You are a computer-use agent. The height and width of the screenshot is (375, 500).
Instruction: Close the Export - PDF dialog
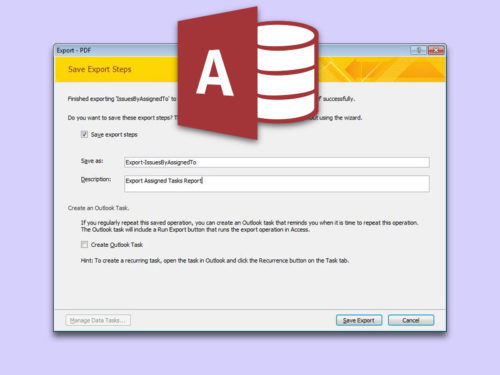[x=436, y=50]
